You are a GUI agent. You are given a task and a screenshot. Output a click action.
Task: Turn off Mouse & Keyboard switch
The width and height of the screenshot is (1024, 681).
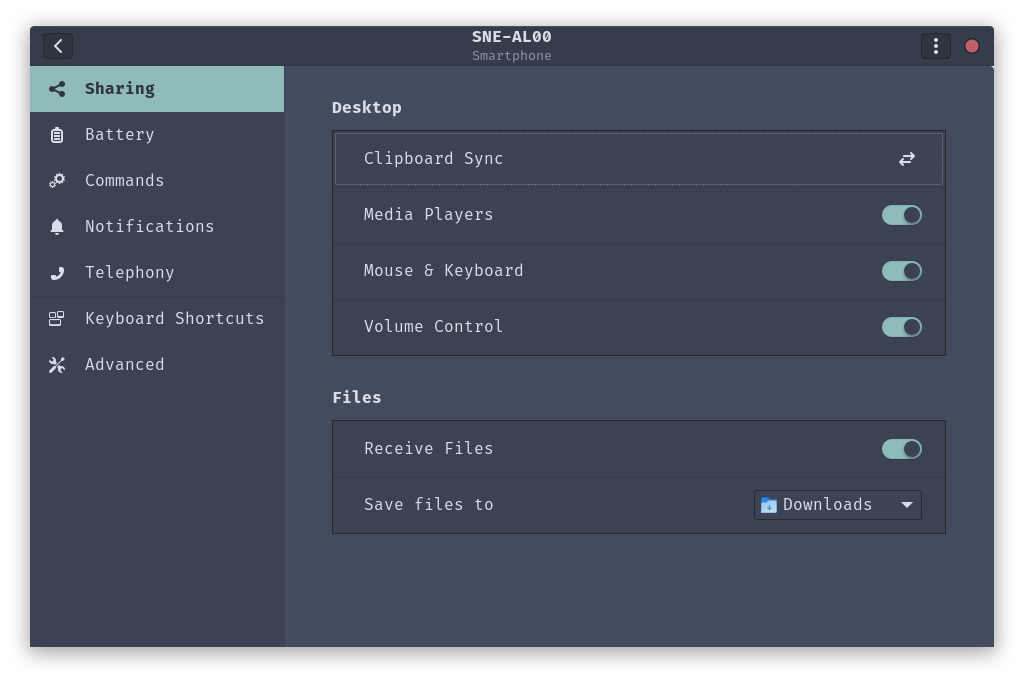click(x=901, y=271)
